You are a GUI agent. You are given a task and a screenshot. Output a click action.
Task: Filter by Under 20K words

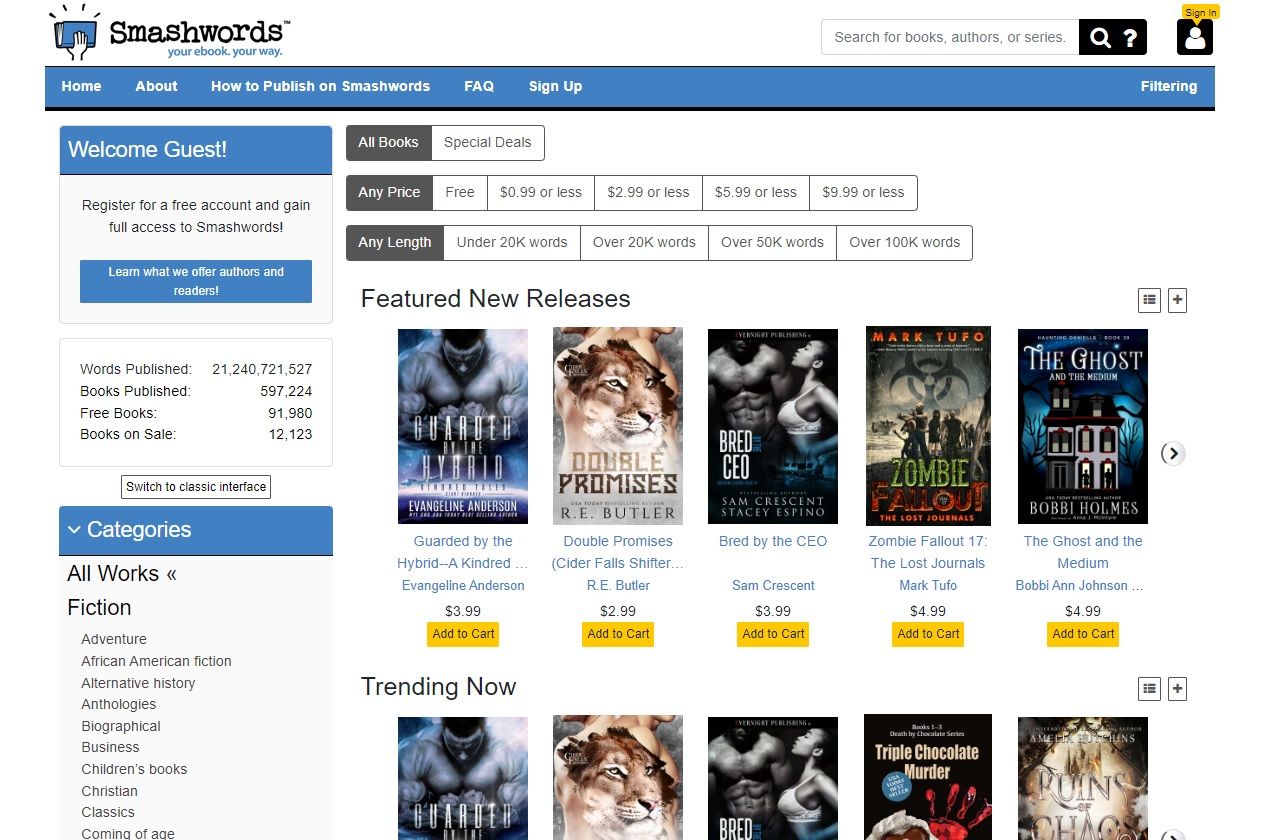point(512,242)
